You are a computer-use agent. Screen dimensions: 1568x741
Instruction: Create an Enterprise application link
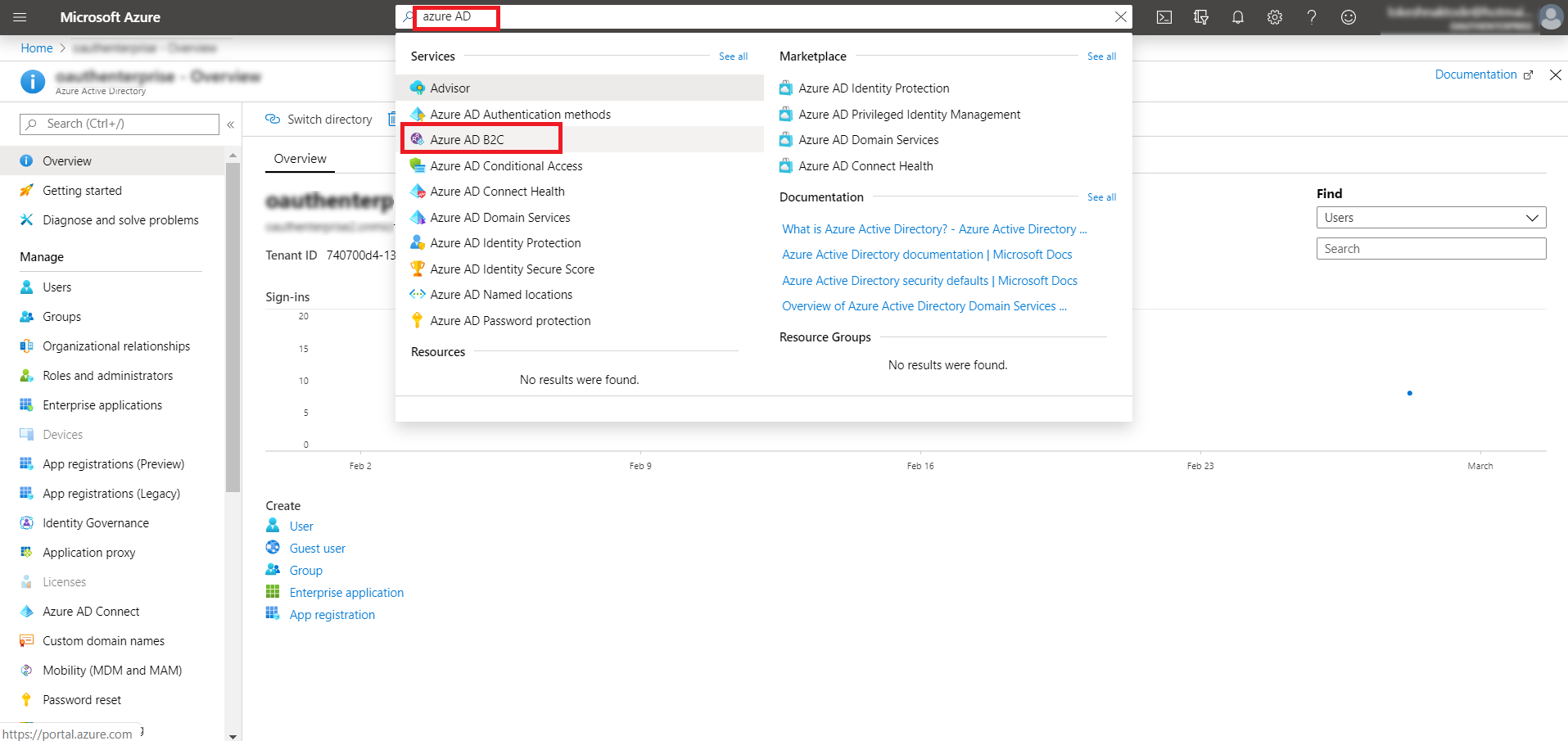[346, 592]
